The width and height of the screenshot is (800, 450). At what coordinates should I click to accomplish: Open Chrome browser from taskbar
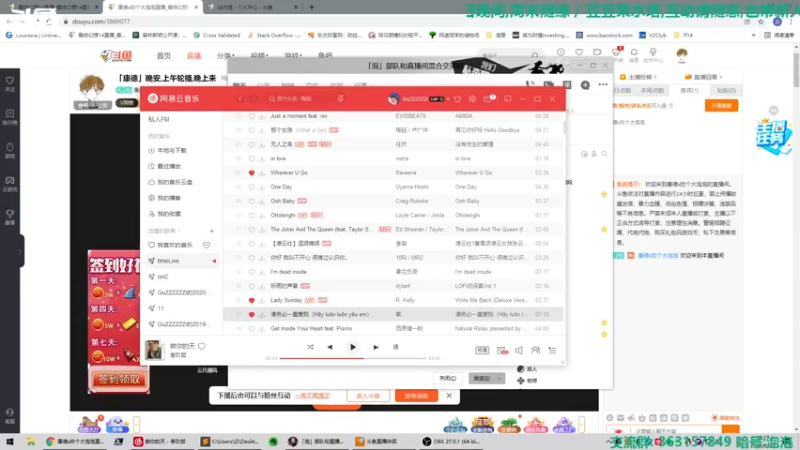(74, 442)
